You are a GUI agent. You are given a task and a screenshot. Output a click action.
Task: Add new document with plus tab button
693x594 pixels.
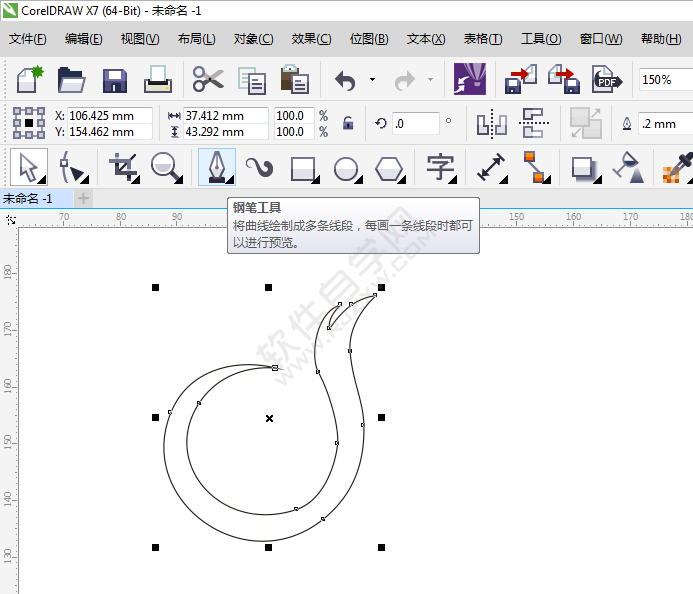[84, 198]
